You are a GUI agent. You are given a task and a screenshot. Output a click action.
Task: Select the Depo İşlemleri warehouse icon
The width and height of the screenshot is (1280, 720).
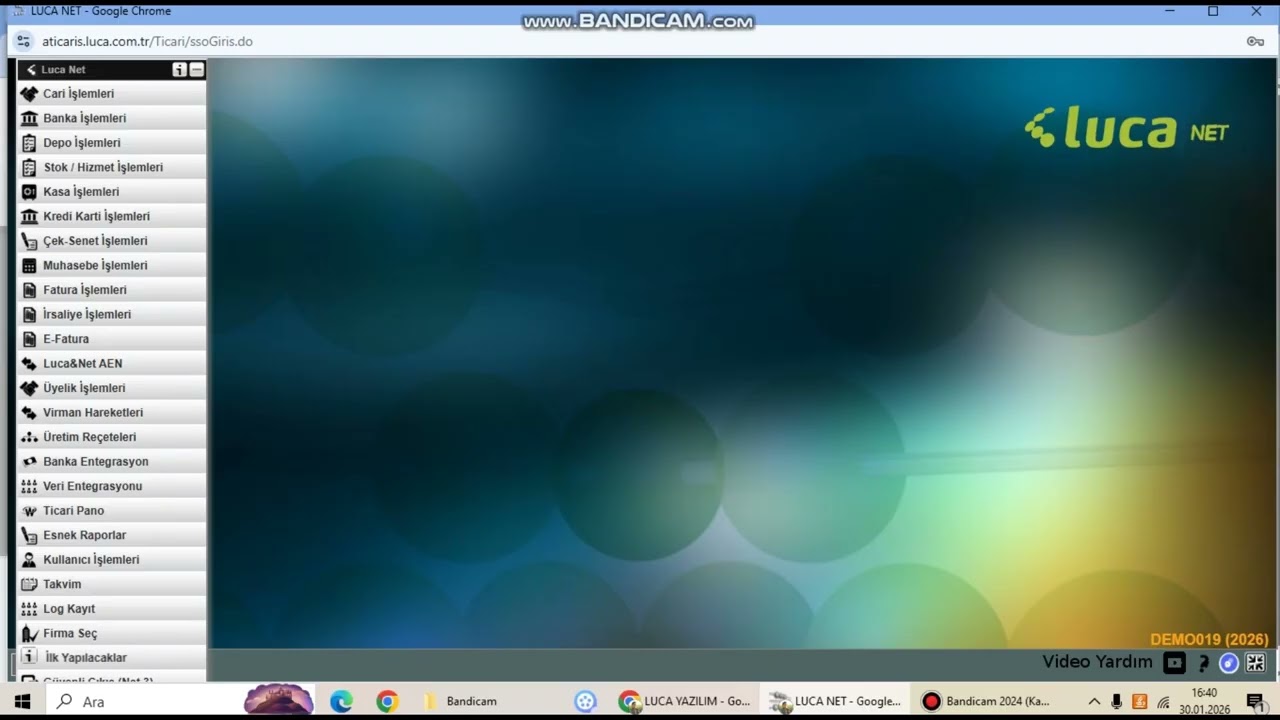tap(29, 143)
